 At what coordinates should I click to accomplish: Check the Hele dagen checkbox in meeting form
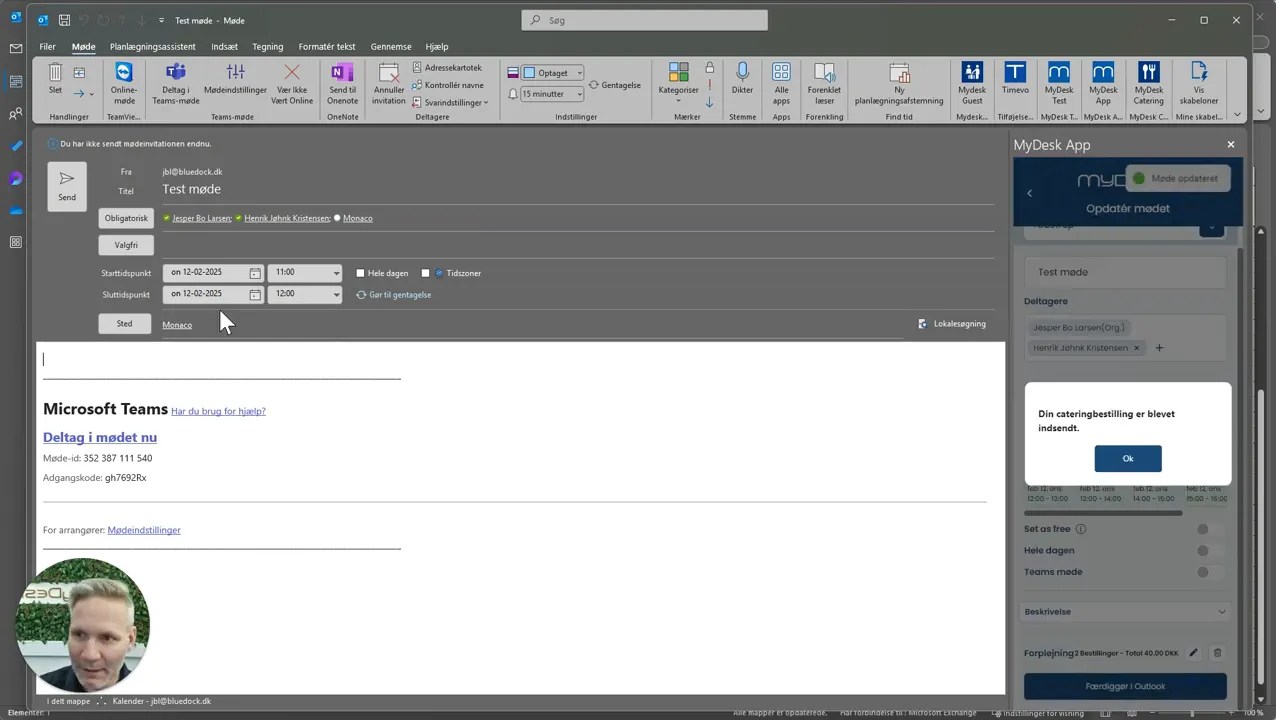pos(361,273)
